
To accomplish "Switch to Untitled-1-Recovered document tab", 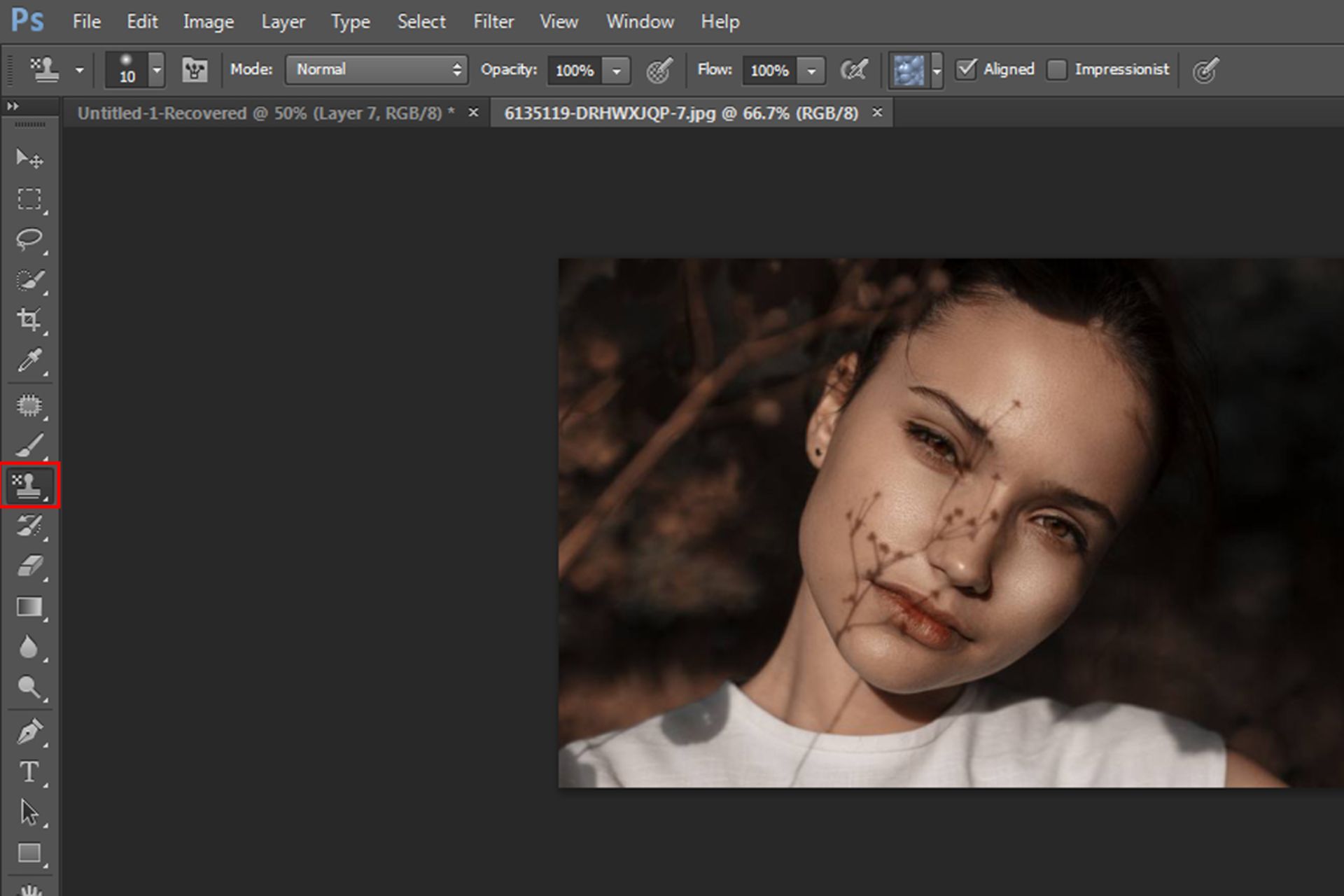I will pyautogui.click(x=266, y=113).
